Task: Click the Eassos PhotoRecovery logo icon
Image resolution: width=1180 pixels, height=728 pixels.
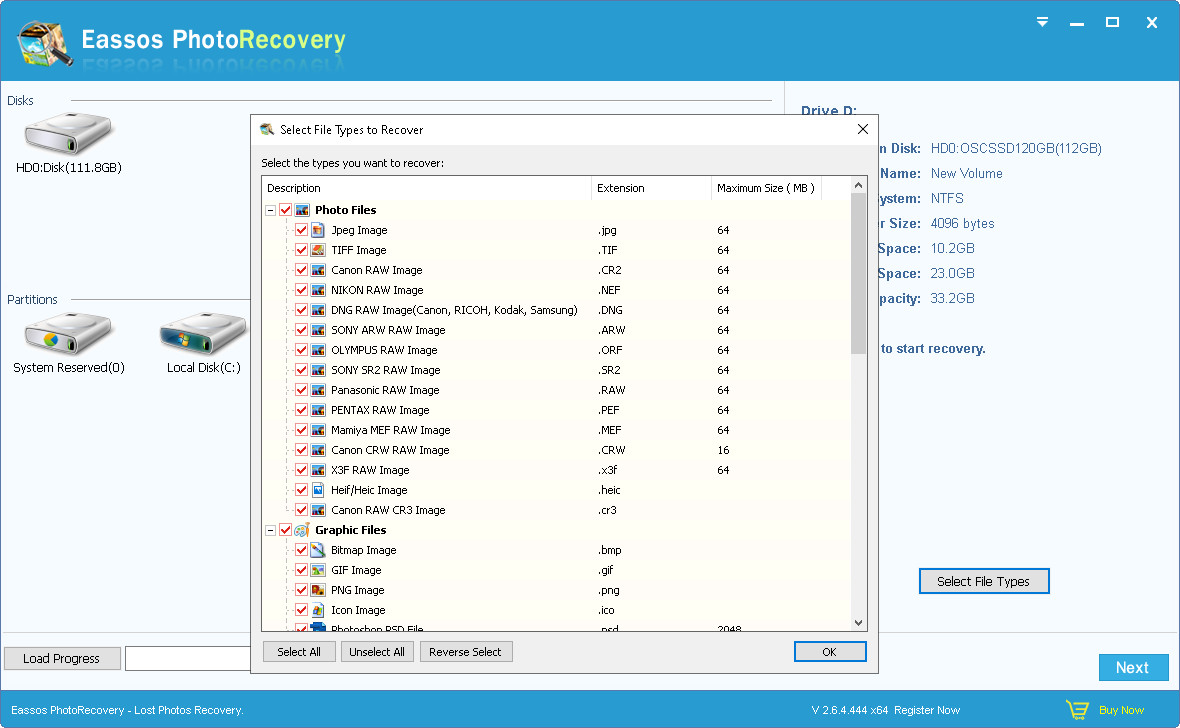Action: pos(44,43)
